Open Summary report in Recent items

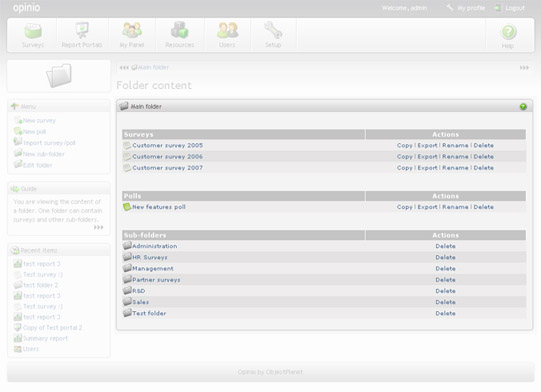coord(45,339)
